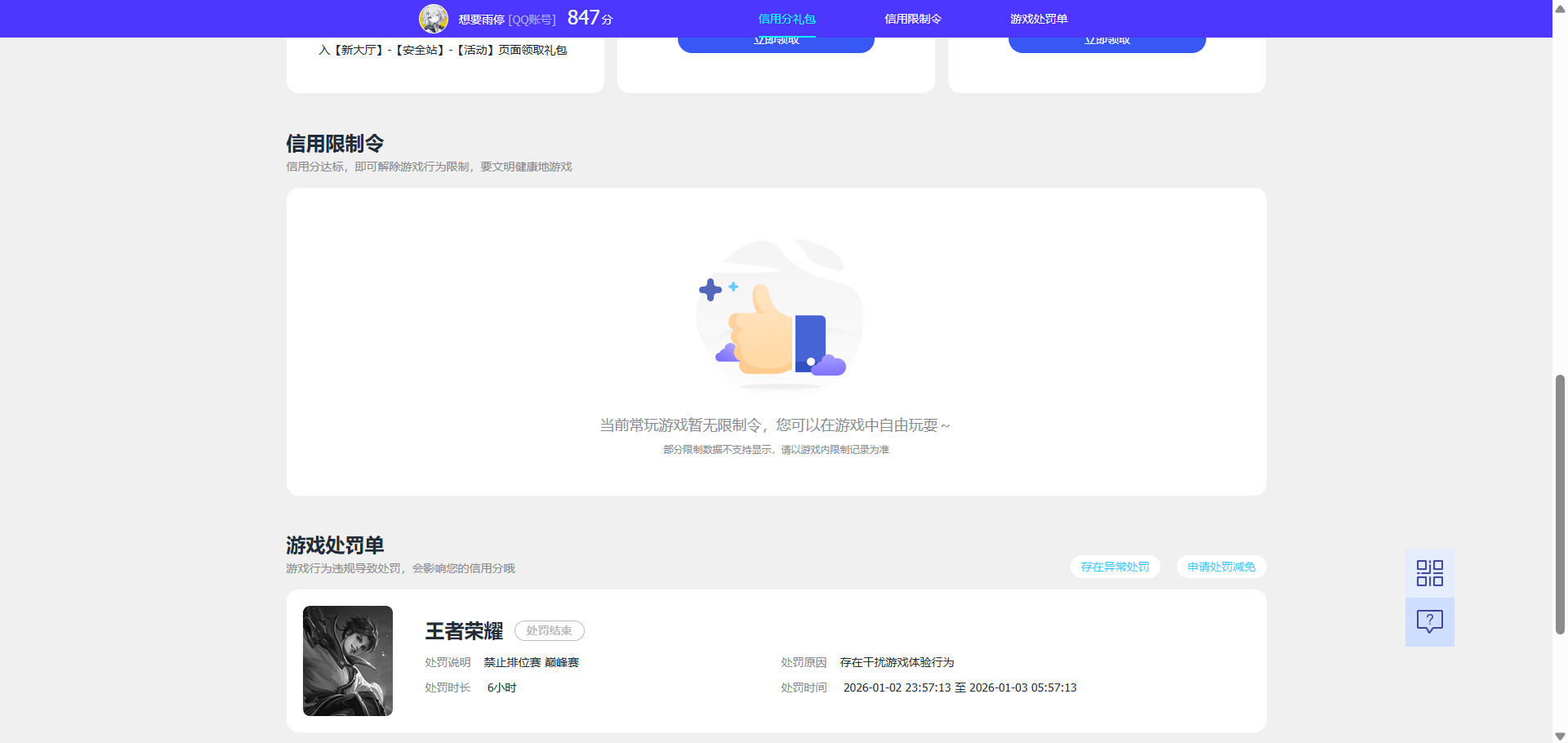This screenshot has width=1568, height=743.
Task: Click the scroll-down arrow of the scrollbar
Action: tap(1560, 735)
